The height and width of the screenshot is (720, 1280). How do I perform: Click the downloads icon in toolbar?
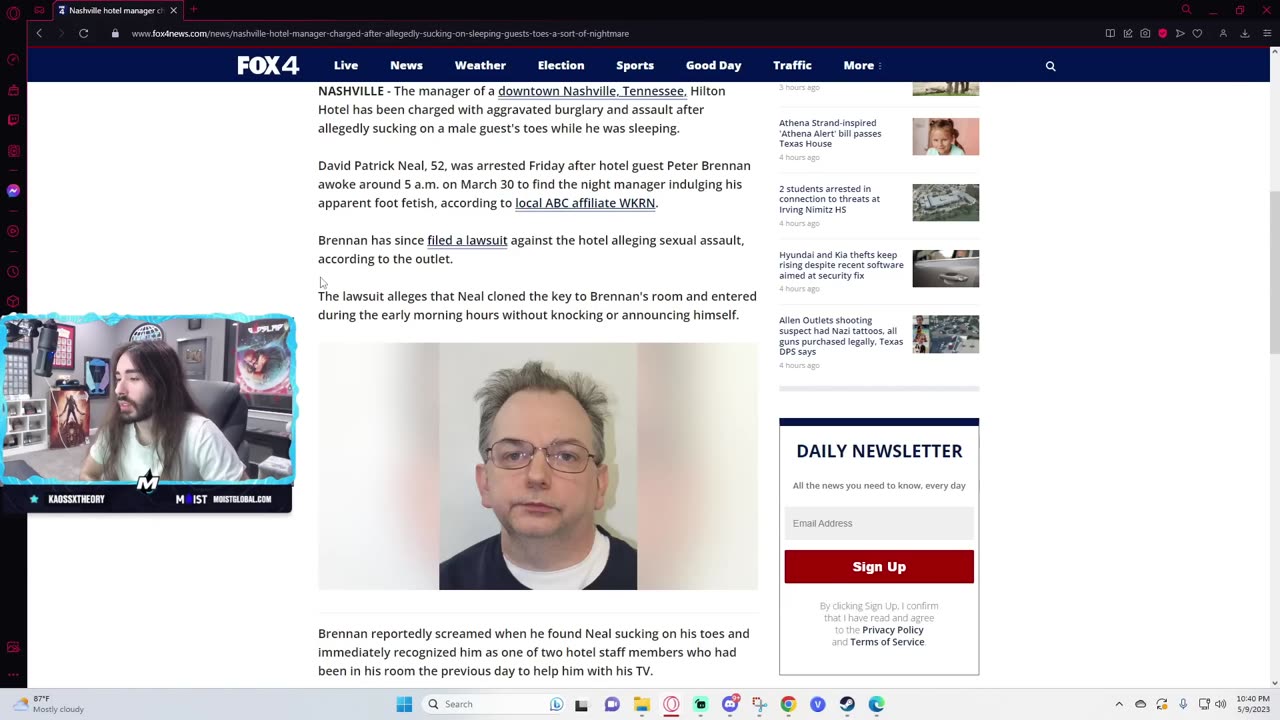(1245, 33)
